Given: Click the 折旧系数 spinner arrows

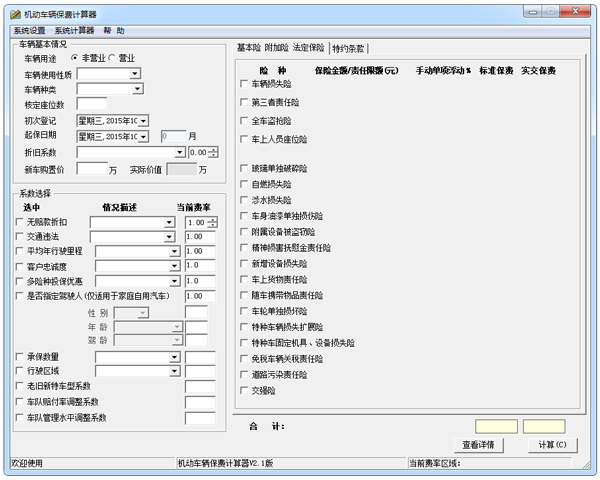Looking at the screenshot, I should (x=214, y=152).
